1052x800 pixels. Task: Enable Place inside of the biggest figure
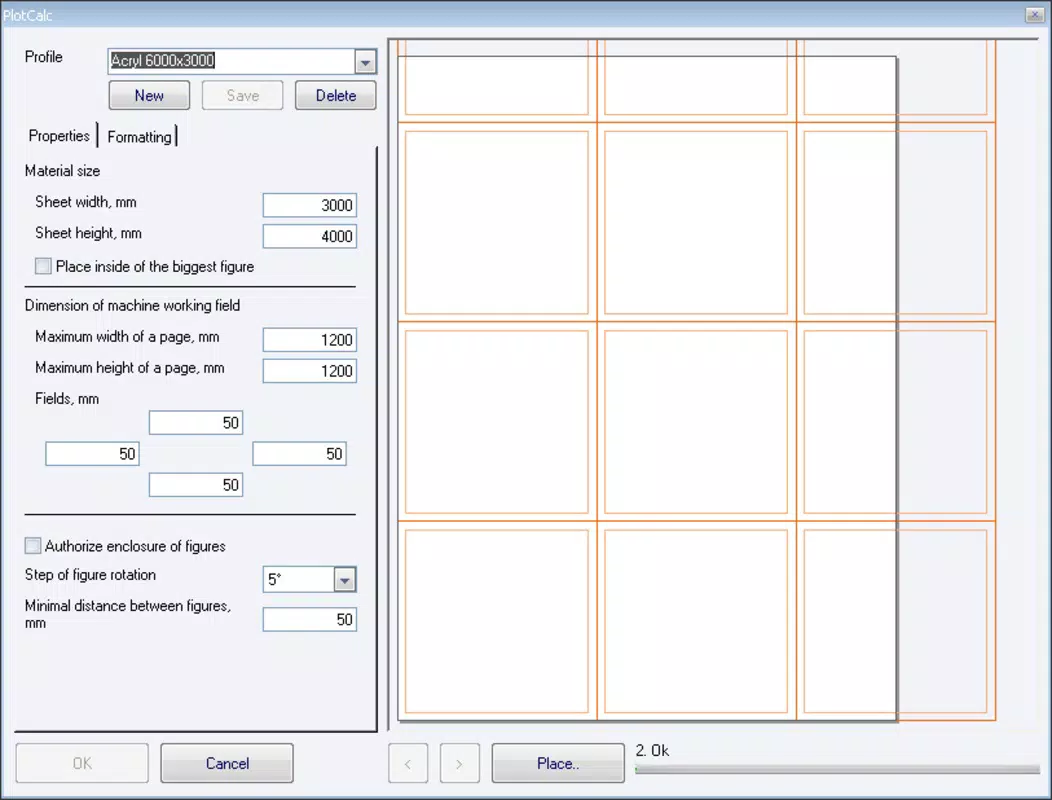[43, 266]
